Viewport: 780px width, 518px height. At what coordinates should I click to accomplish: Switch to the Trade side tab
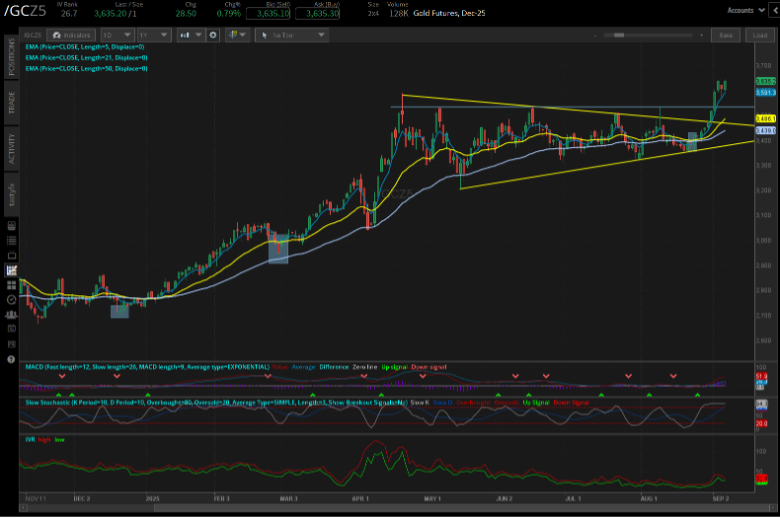click(12, 100)
